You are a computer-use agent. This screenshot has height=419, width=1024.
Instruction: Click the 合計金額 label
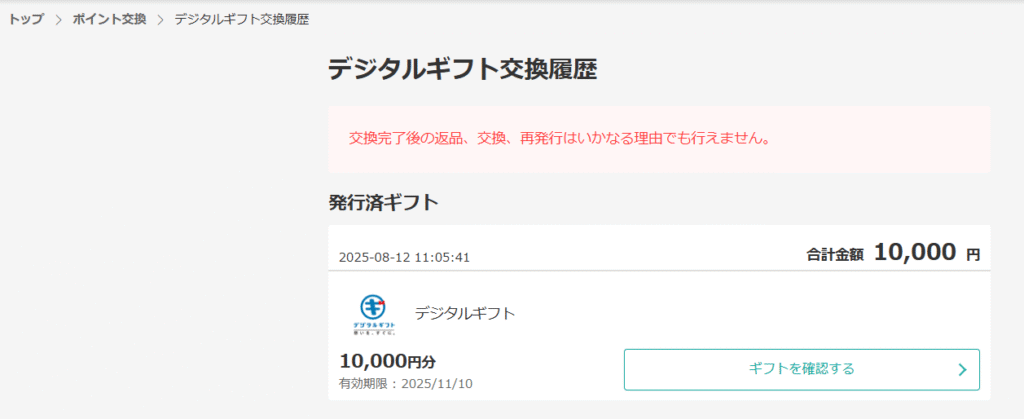(835, 255)
